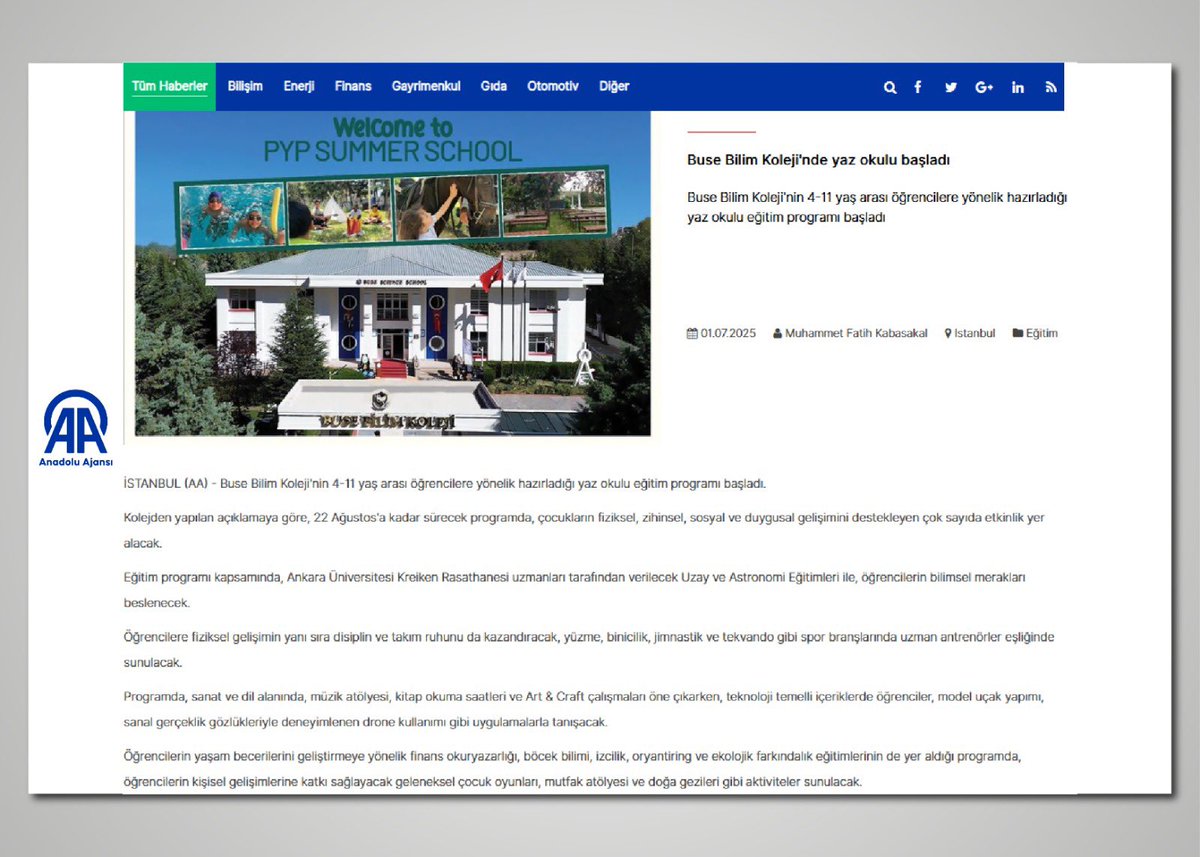Click paragraph starting Öğrencilere fiziksel gelişimin
Viewport: 1200px width, 857px height.
tap(589, 650)
